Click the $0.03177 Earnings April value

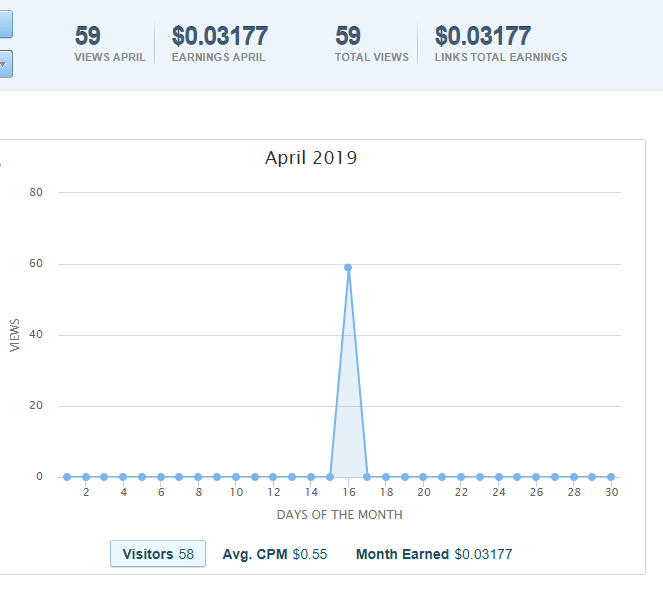pos(220,36)
